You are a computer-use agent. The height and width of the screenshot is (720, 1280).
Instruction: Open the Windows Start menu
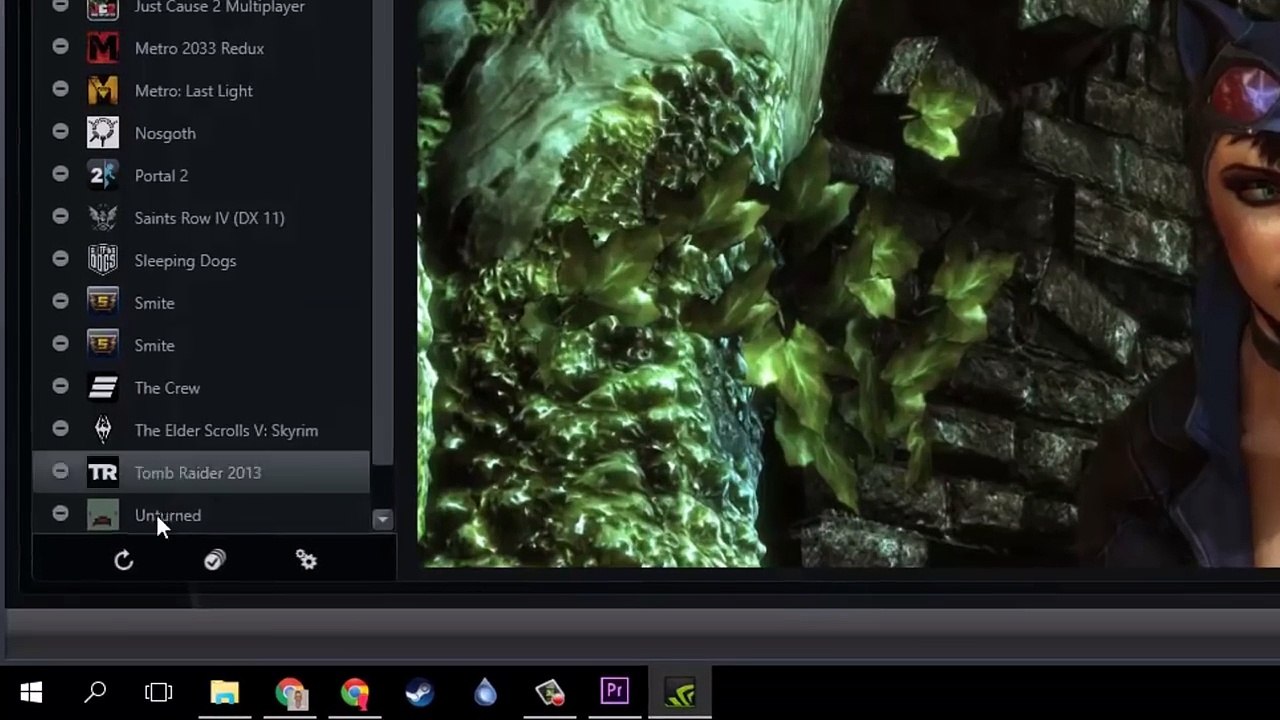click(31, 692)
